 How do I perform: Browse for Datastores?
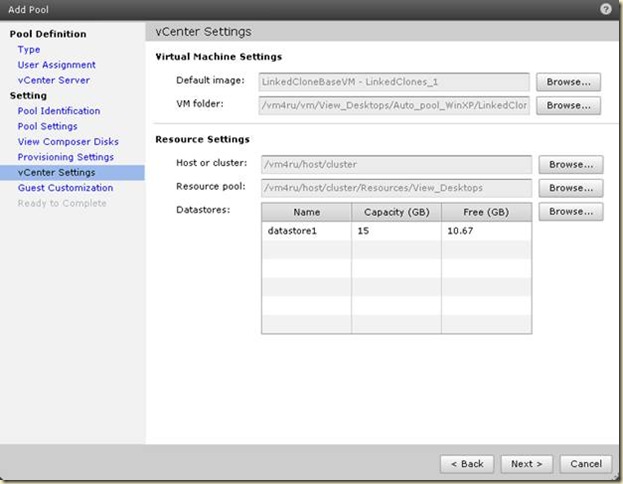[x=570, y=212]
